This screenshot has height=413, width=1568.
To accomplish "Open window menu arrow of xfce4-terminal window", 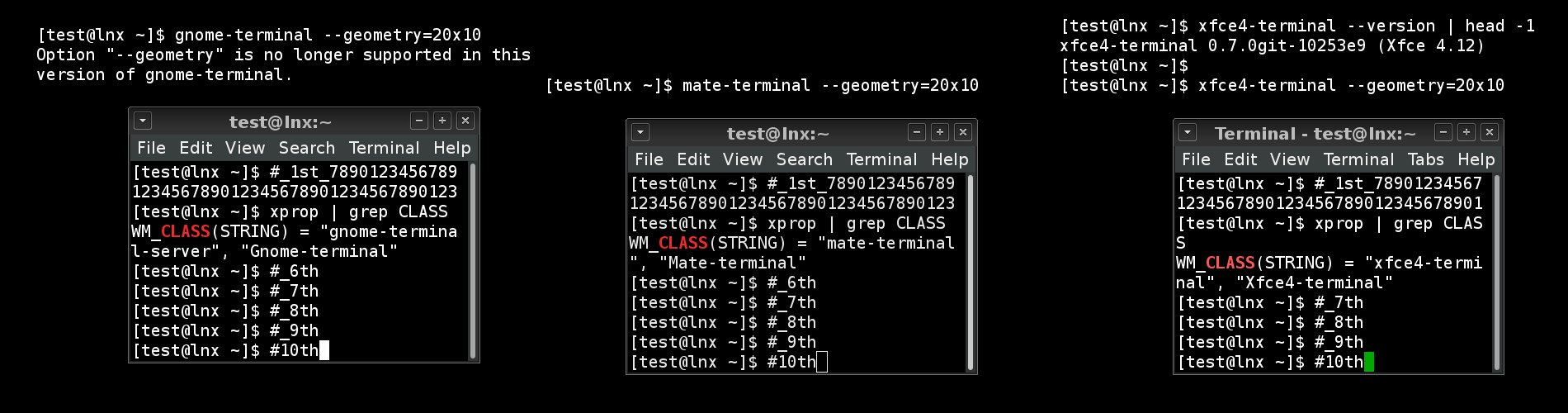I will coord(1188,132).
